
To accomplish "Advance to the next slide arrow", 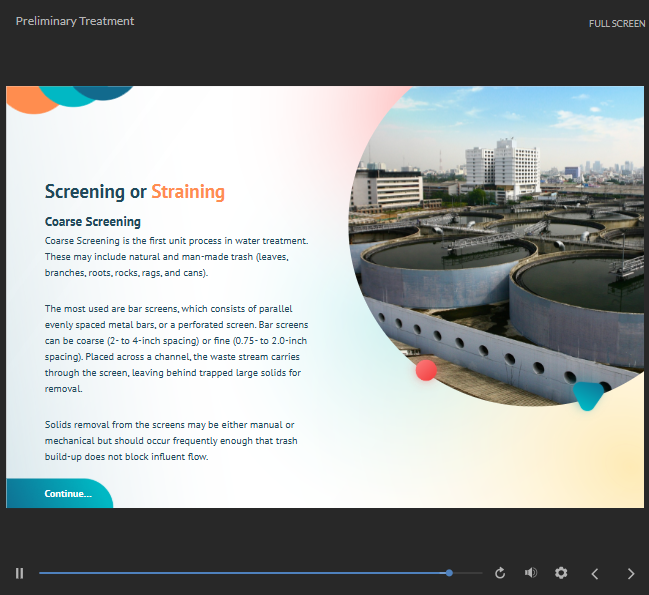I will [630, 573].
